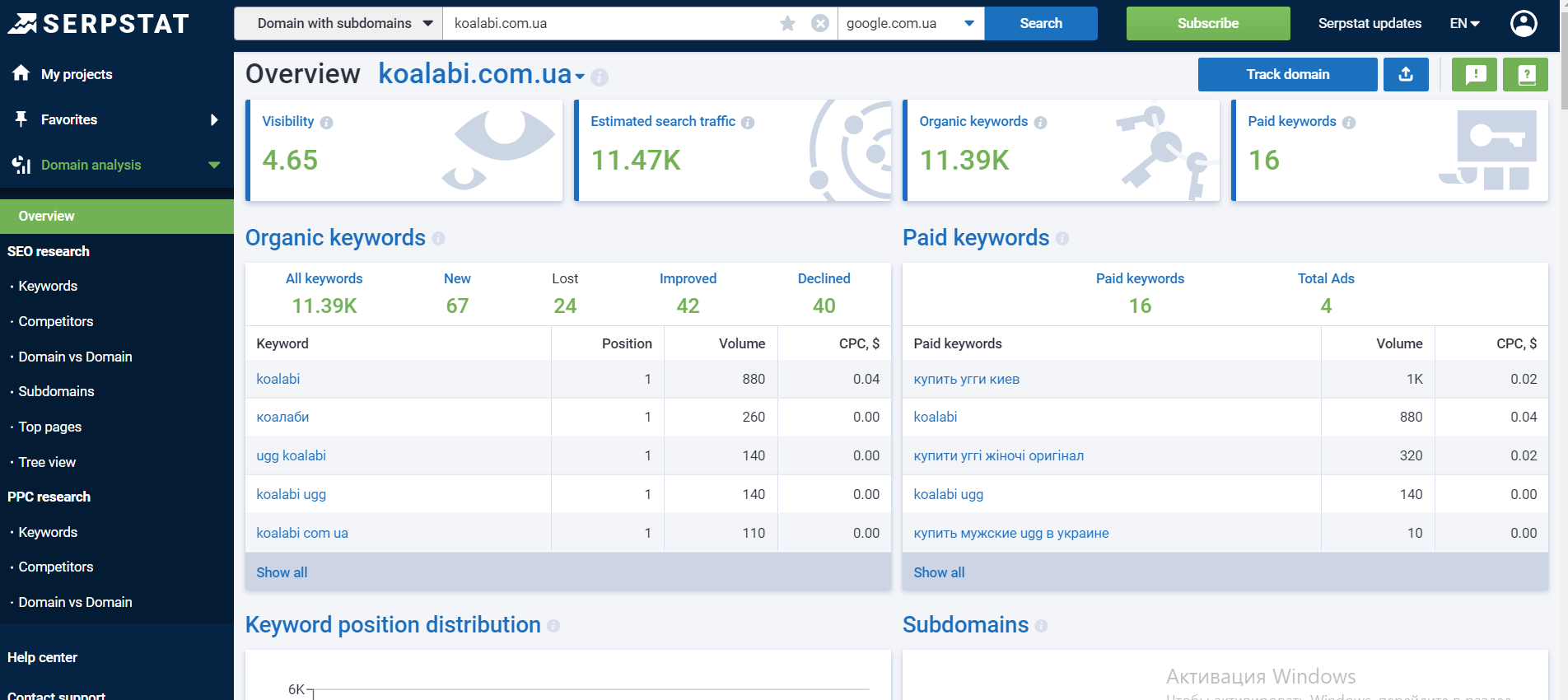Open PPC research Domain vs Domain

75,602
